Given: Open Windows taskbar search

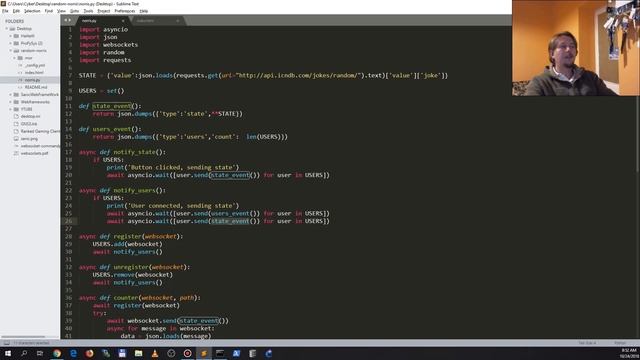Looking at the screenshot, I should [x=24, y=353].
